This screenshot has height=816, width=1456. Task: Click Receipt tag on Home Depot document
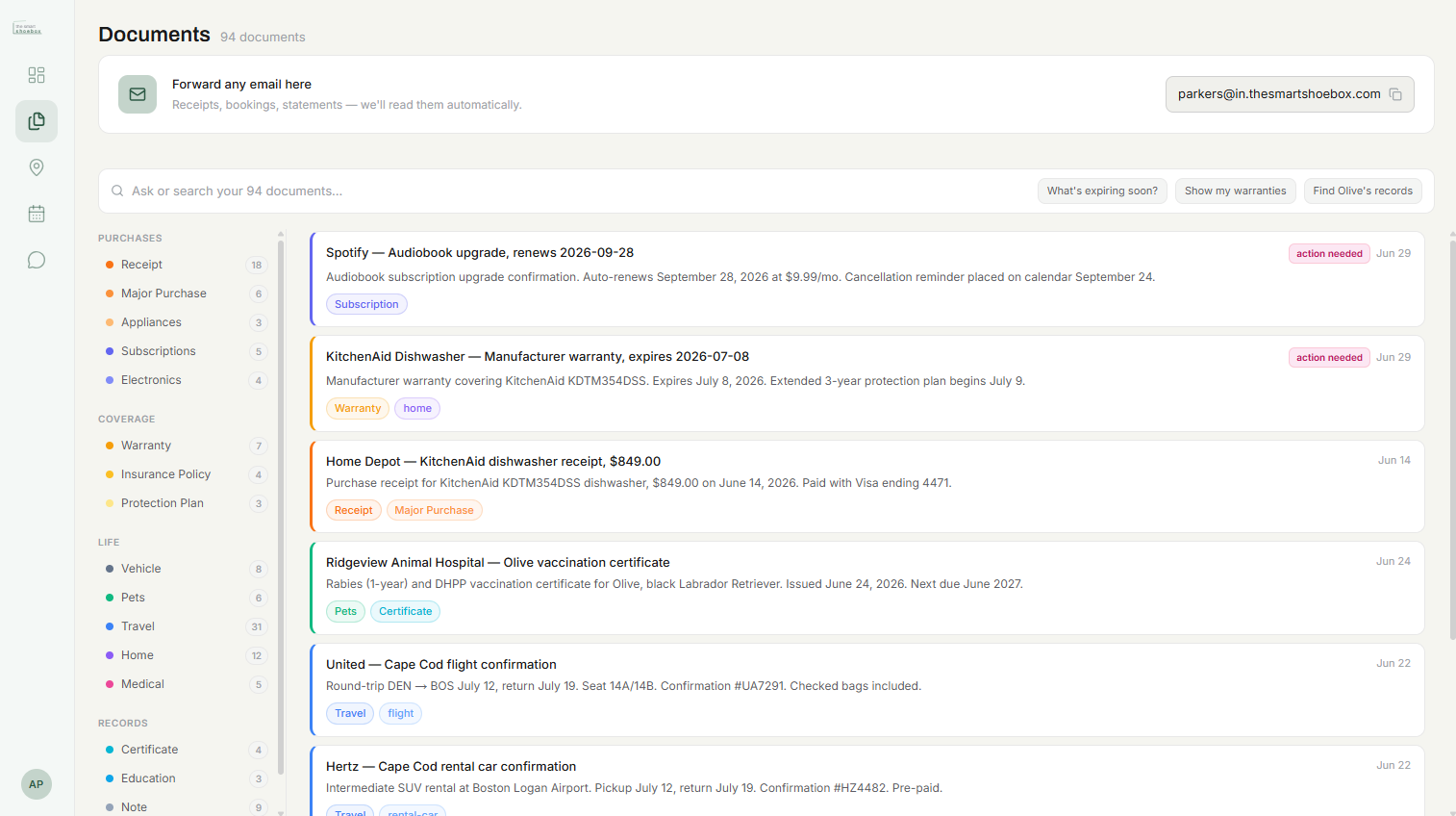click(x=354, y=510)
